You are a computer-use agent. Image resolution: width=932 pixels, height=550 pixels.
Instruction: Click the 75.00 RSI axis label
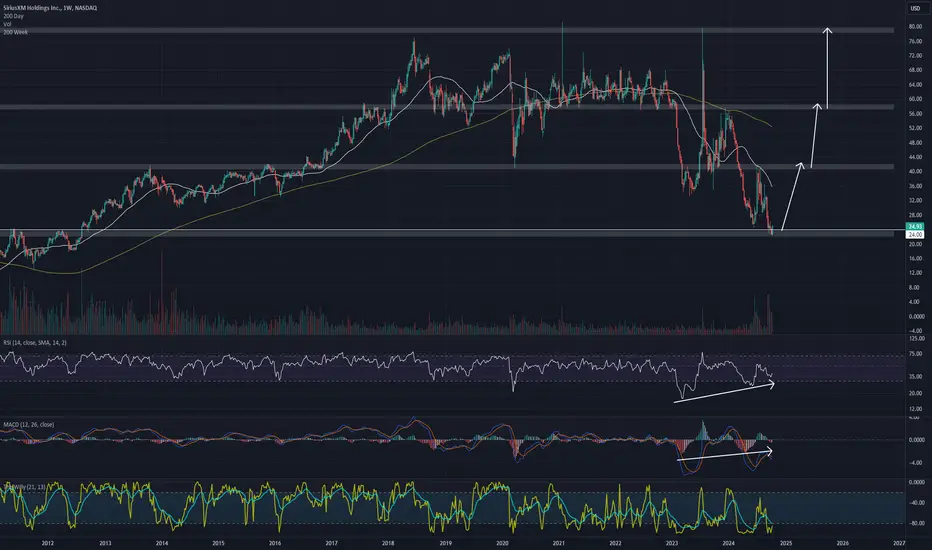tap(915, 354)
